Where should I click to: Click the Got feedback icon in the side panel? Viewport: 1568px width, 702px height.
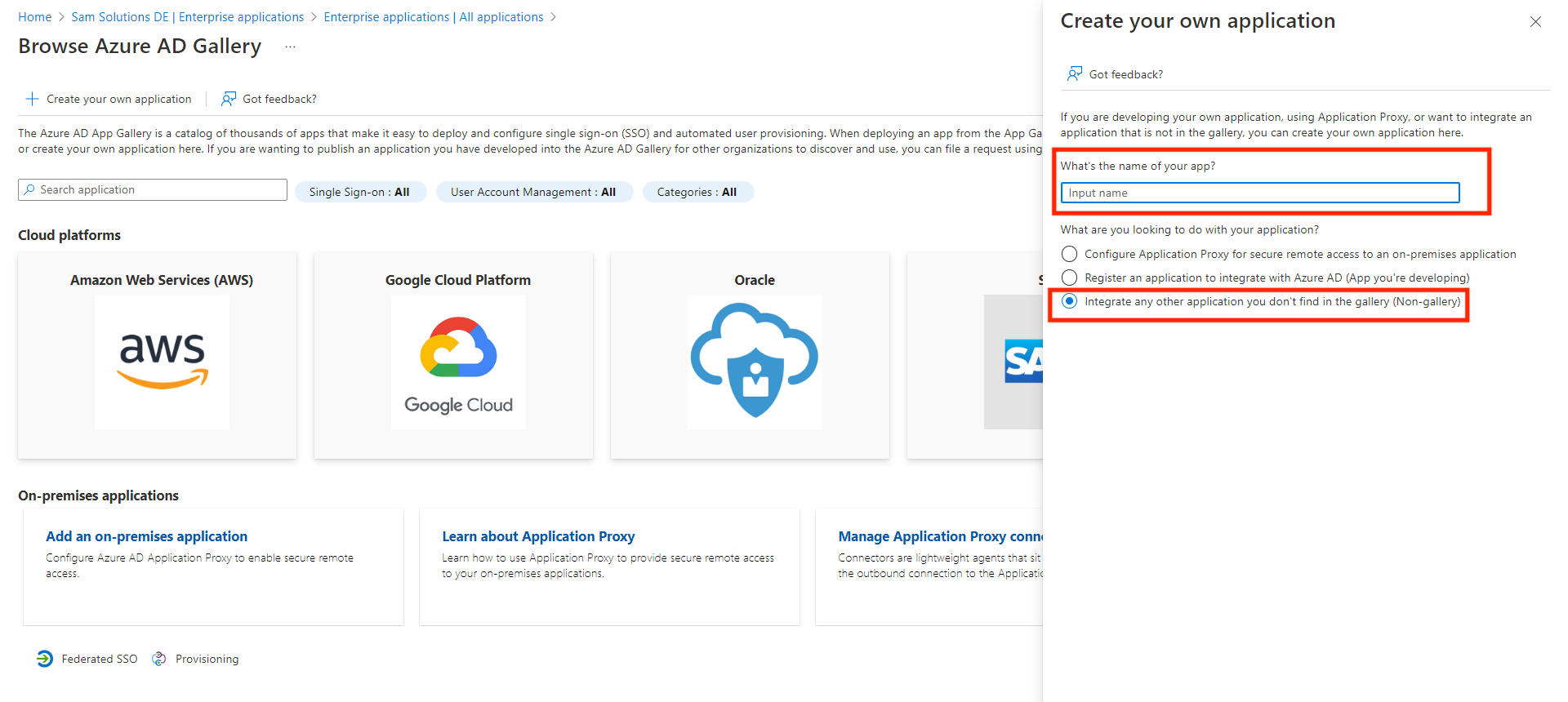coord(1075,74)
